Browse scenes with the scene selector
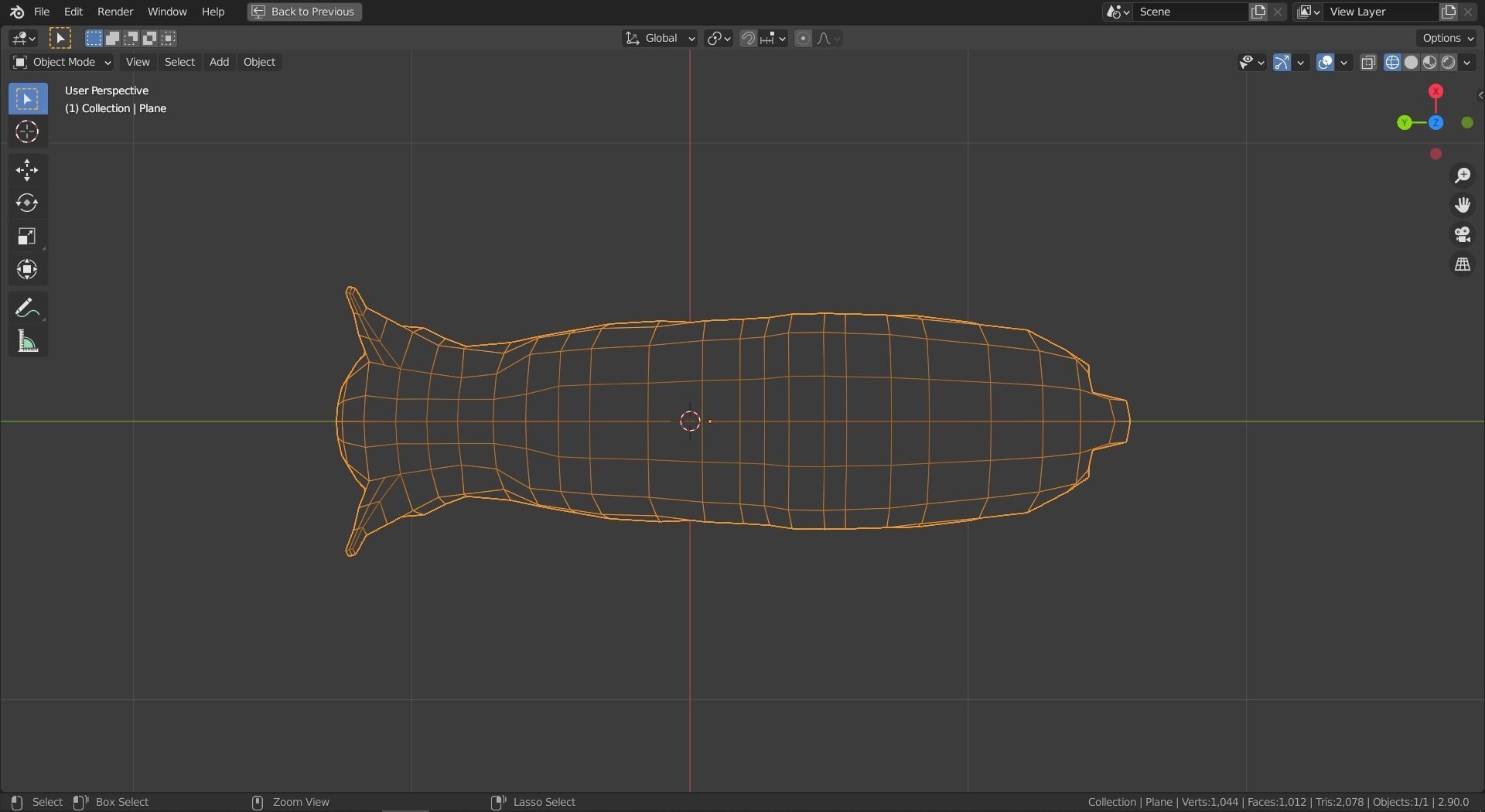This screenshot has height=812, width=1485. tap(1118, 12)
